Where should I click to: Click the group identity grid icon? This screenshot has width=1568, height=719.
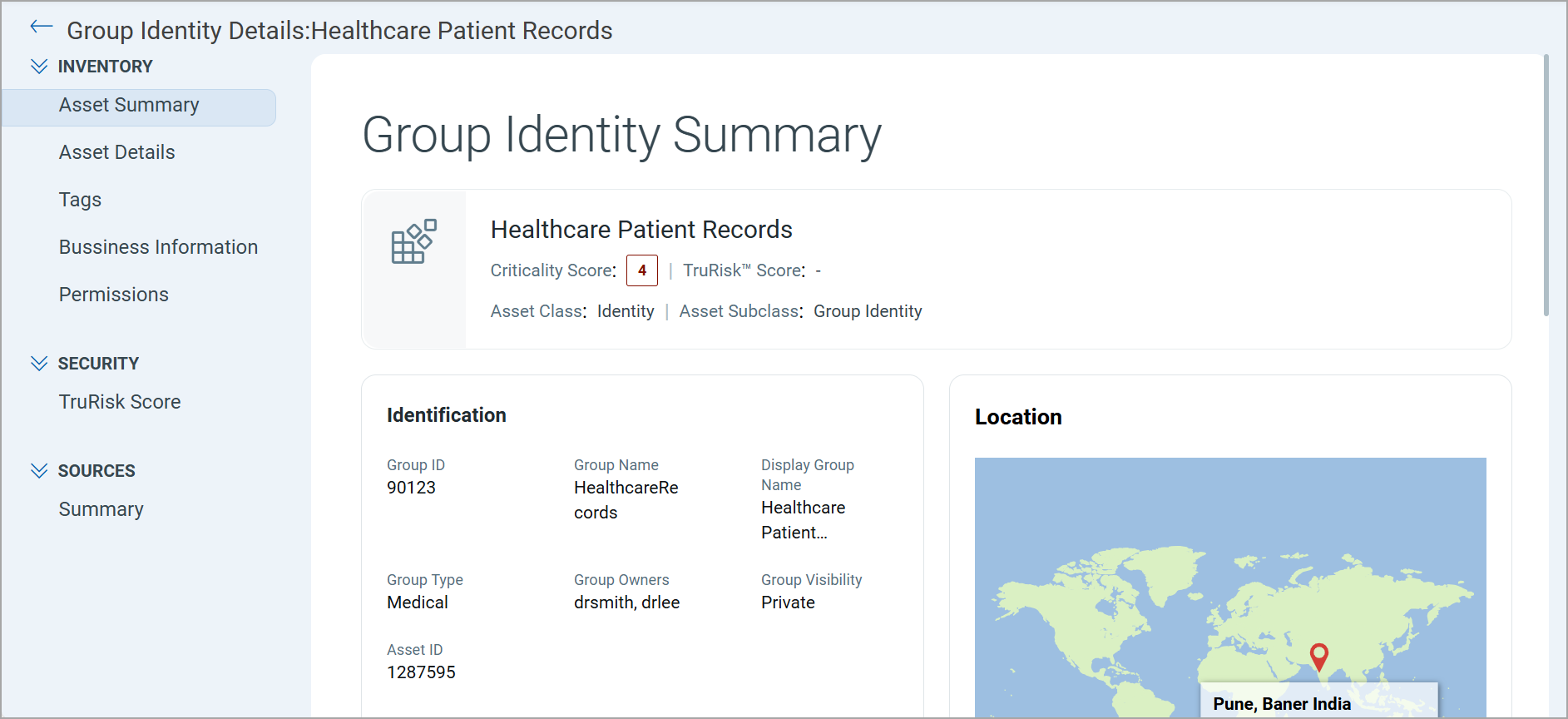pos(413,241)
